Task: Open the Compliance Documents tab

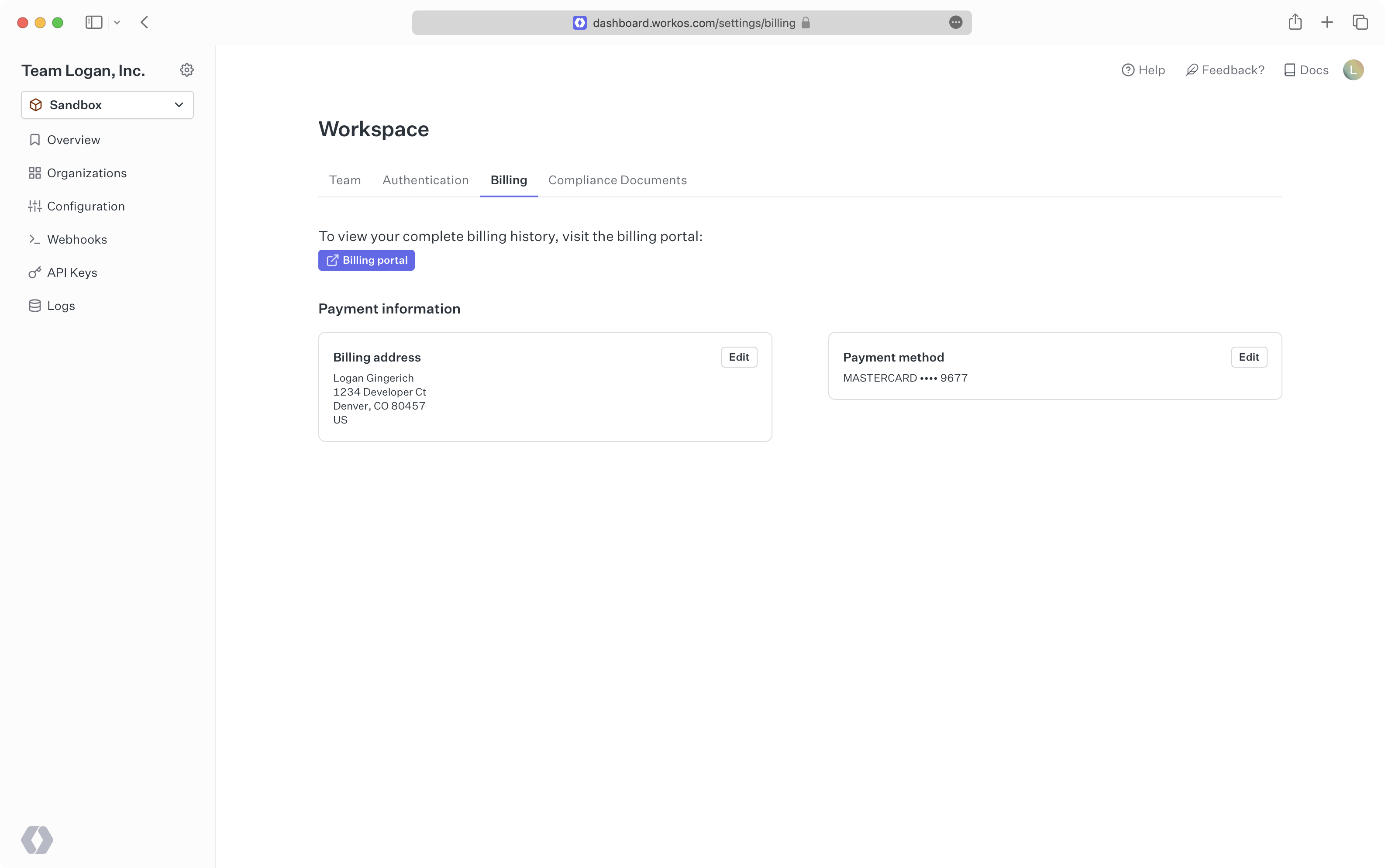Action: [x=617, y=180]
